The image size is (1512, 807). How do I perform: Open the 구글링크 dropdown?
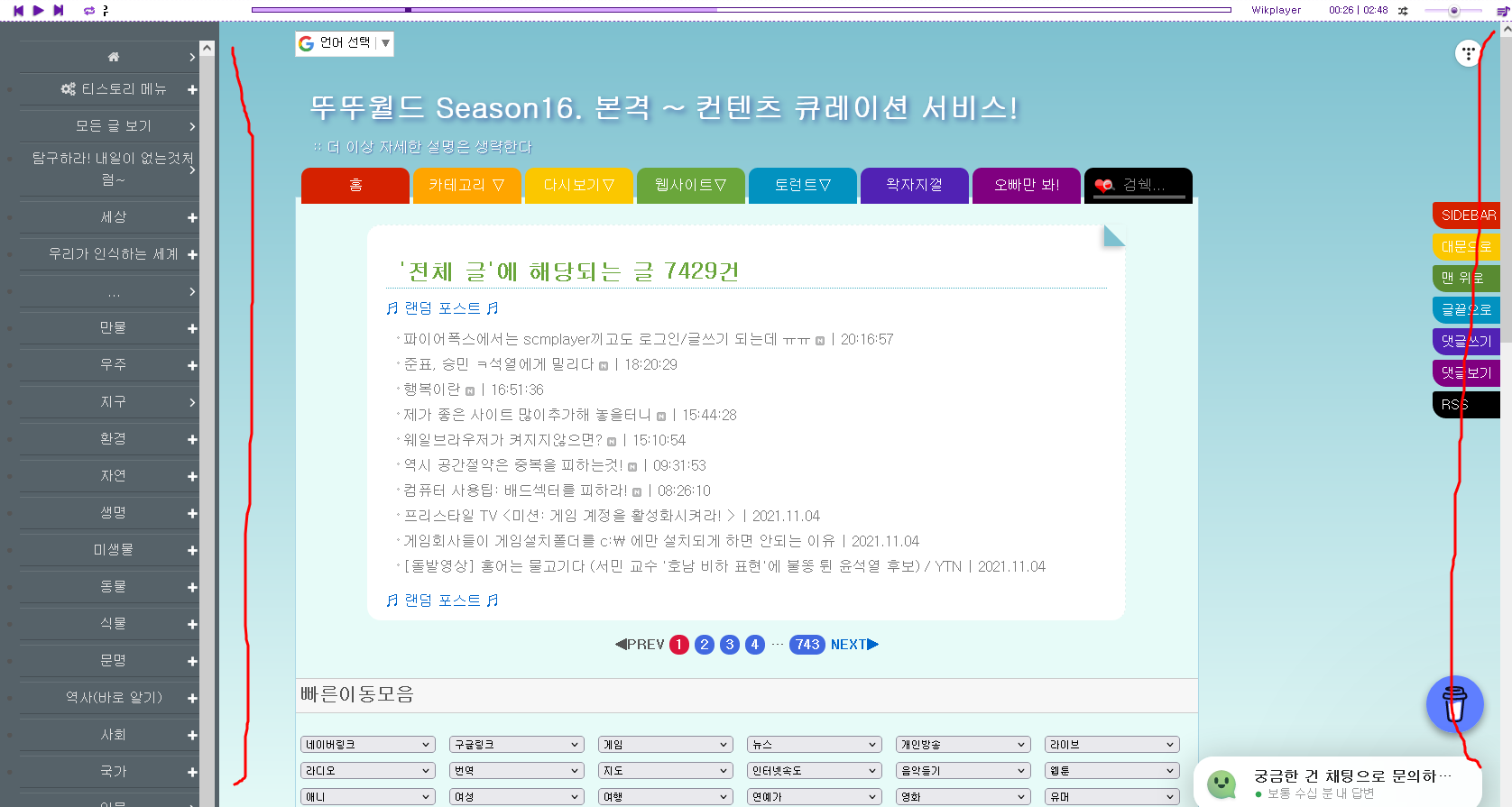coord(517,745)
